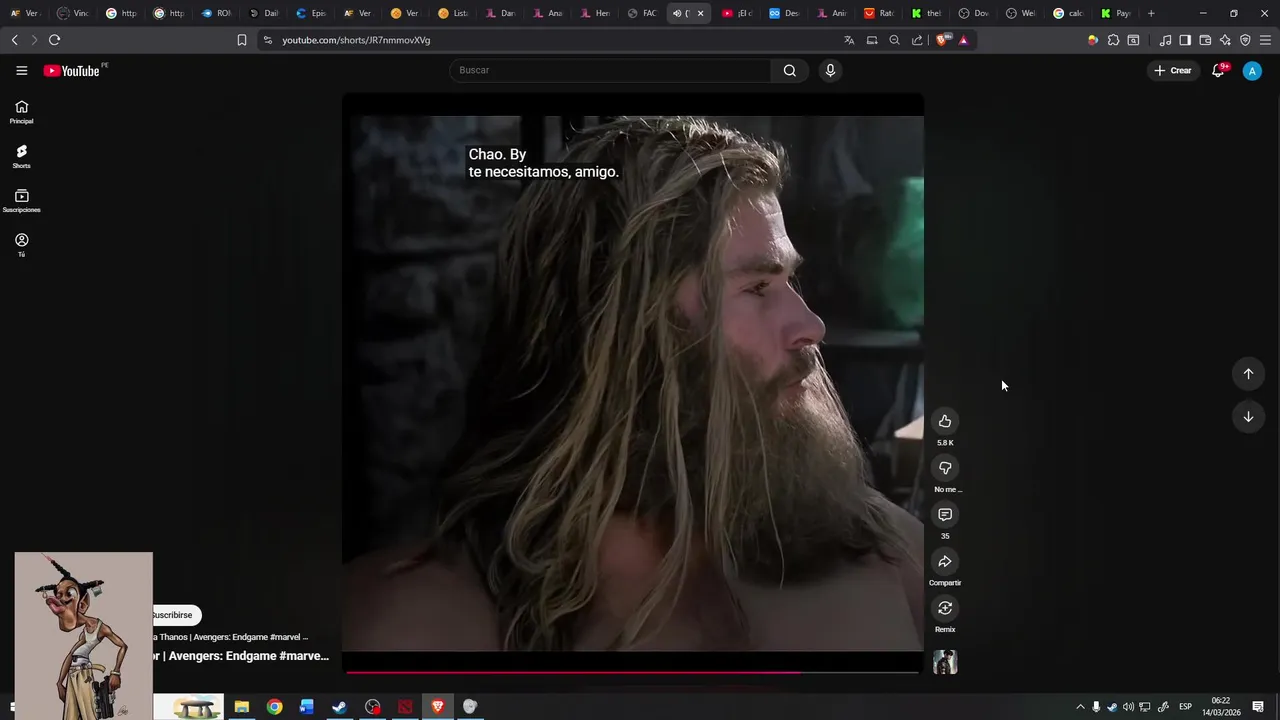Open a new browser tab with plus
Viewport: 1280px width, 720px height.
1151,13
